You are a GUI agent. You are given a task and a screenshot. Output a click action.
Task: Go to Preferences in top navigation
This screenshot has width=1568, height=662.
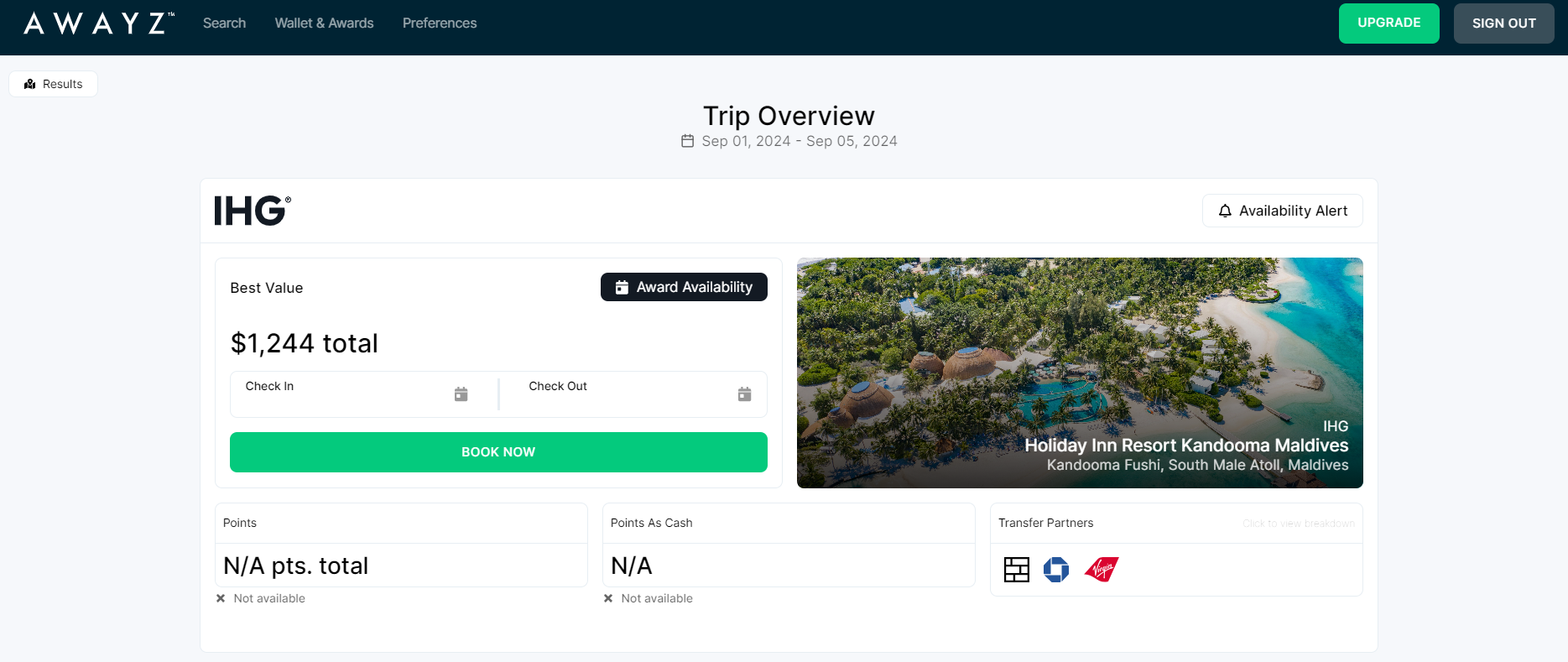tap(439, 23)
